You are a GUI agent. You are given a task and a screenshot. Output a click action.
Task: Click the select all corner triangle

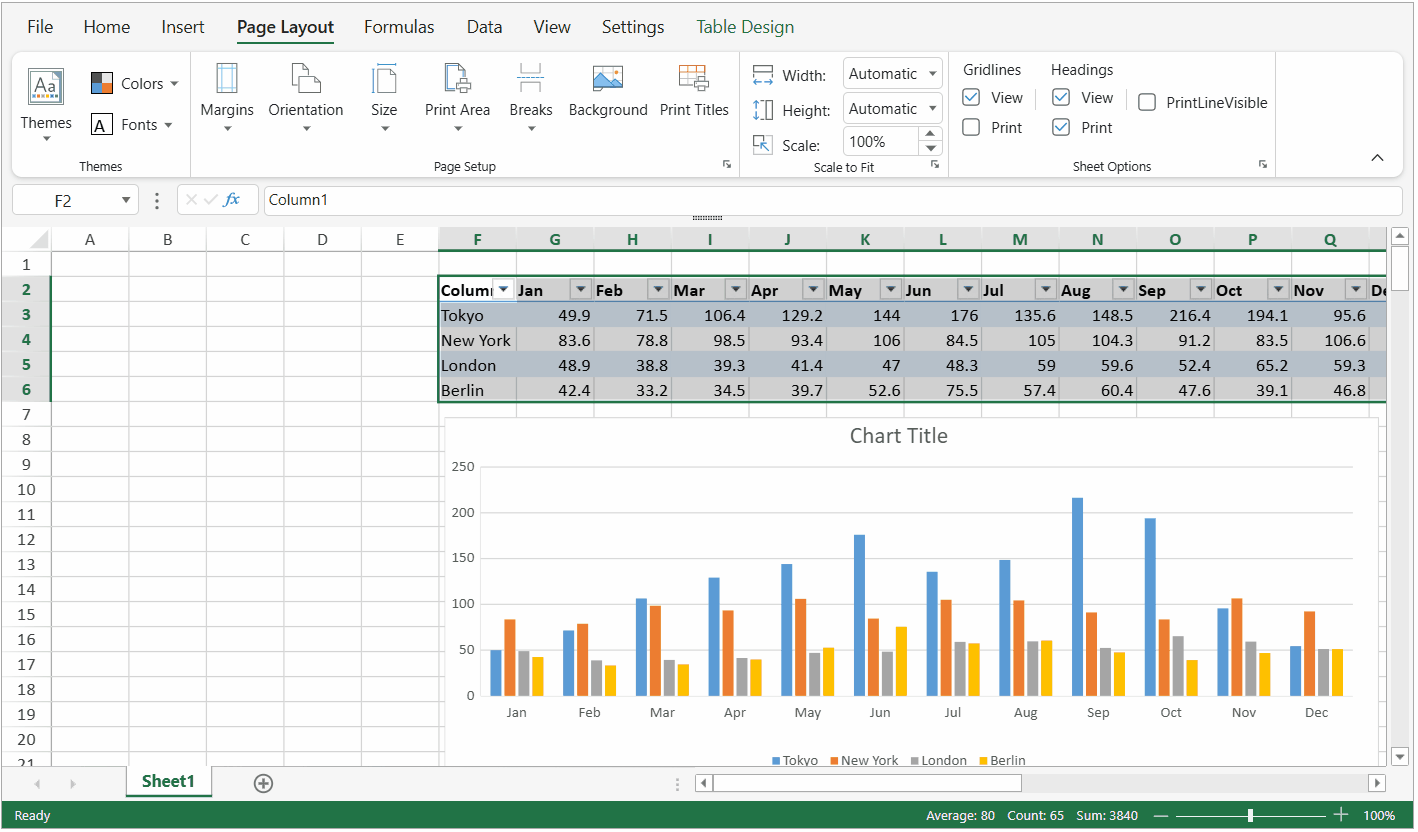(39, 240)
